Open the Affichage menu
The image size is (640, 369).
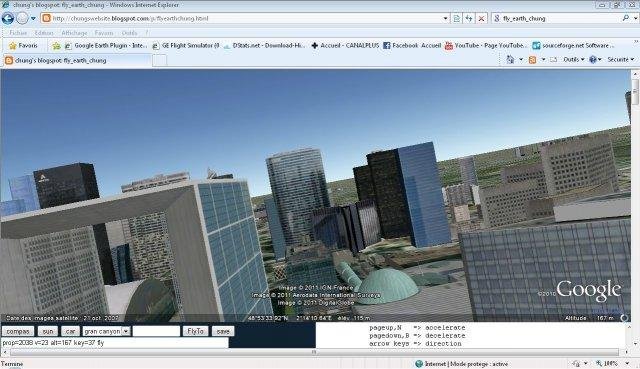[x=74, y=33]
